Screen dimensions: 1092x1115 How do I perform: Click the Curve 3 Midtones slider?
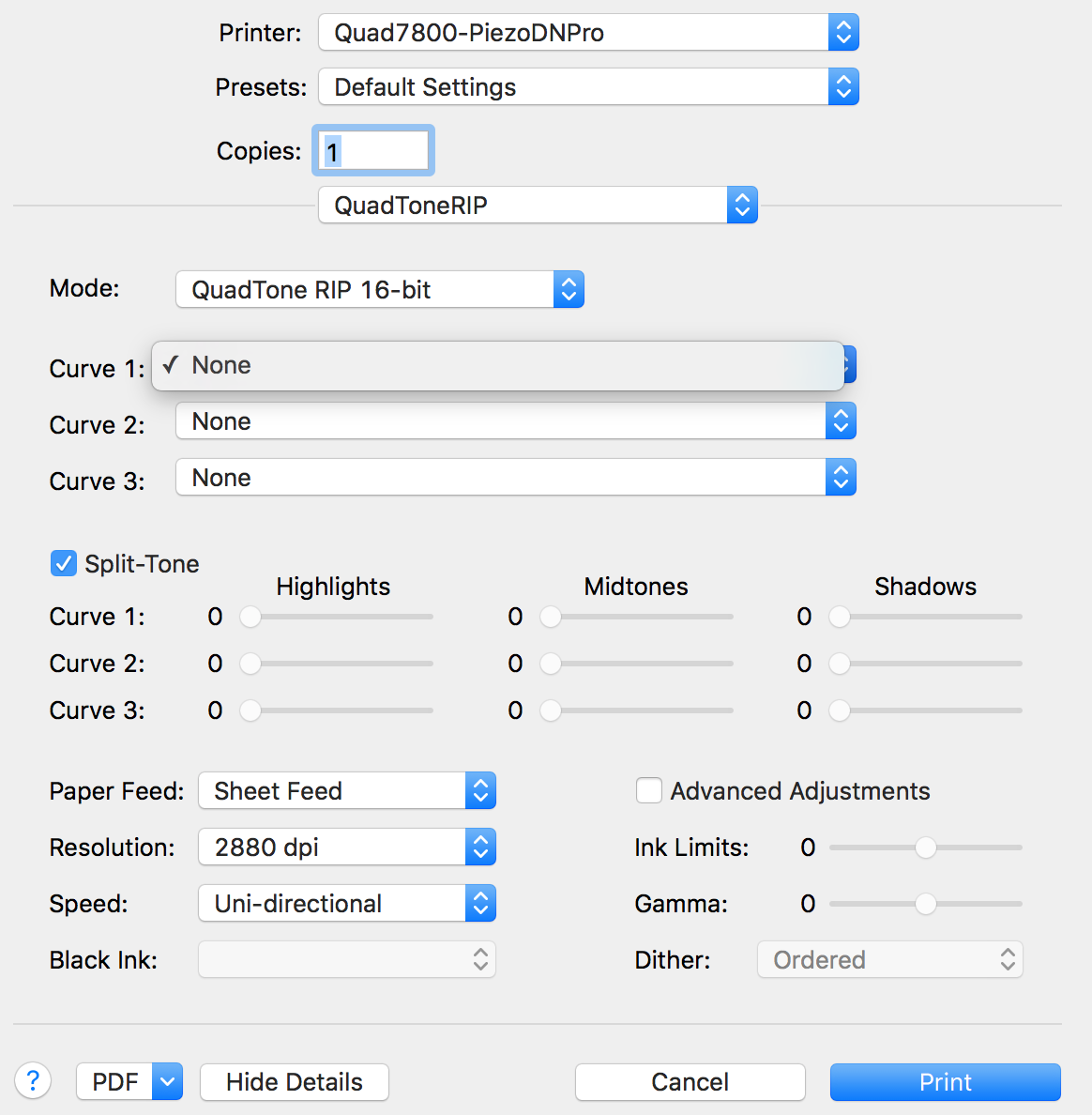point(636,710)
